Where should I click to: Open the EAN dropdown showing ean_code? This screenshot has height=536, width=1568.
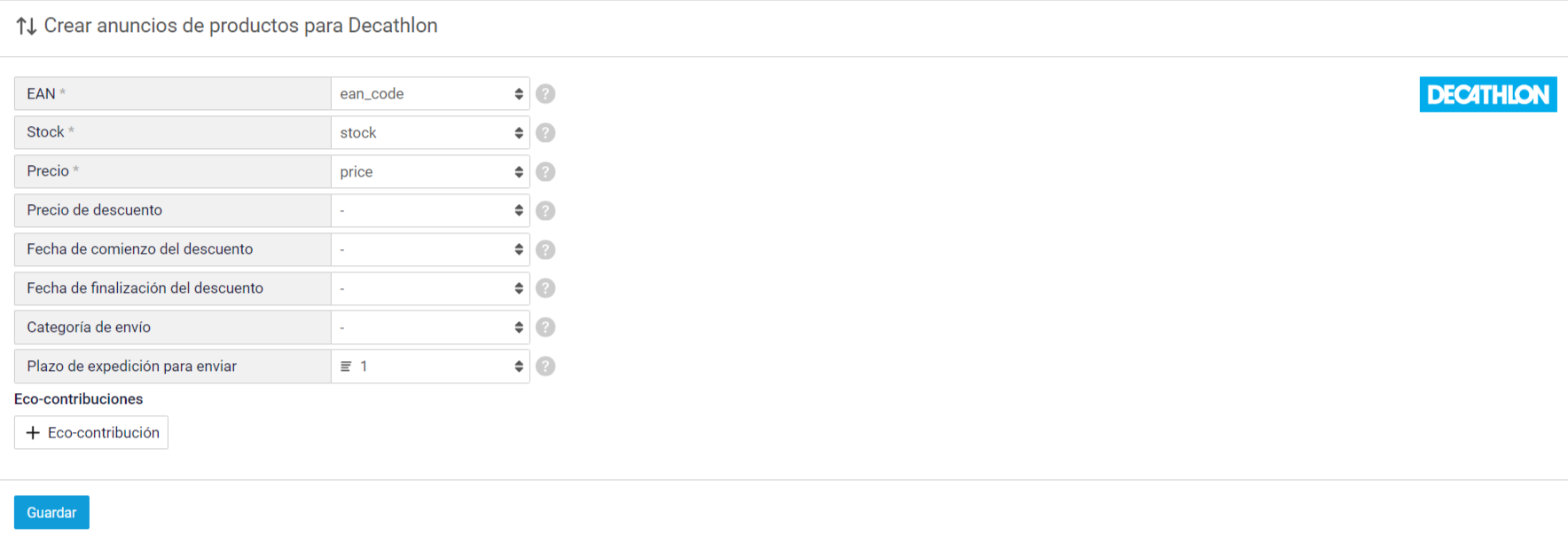point(430,94)
